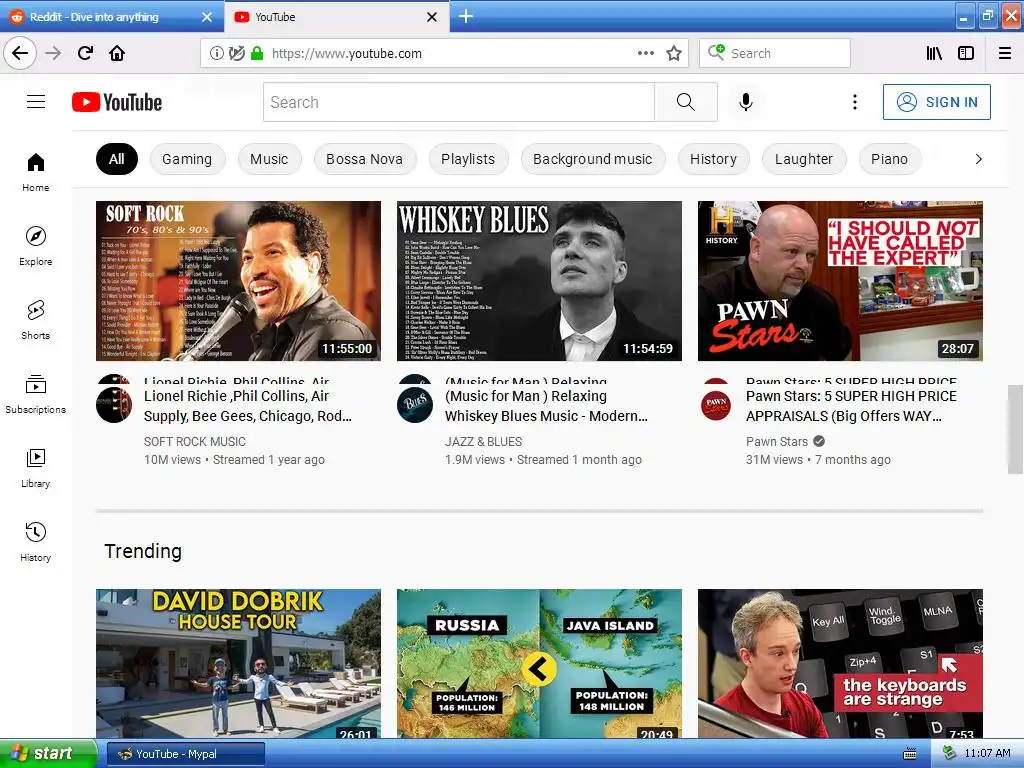1024x768 pixels.
Task: Click the browser Search box
Action: point(775,53)
